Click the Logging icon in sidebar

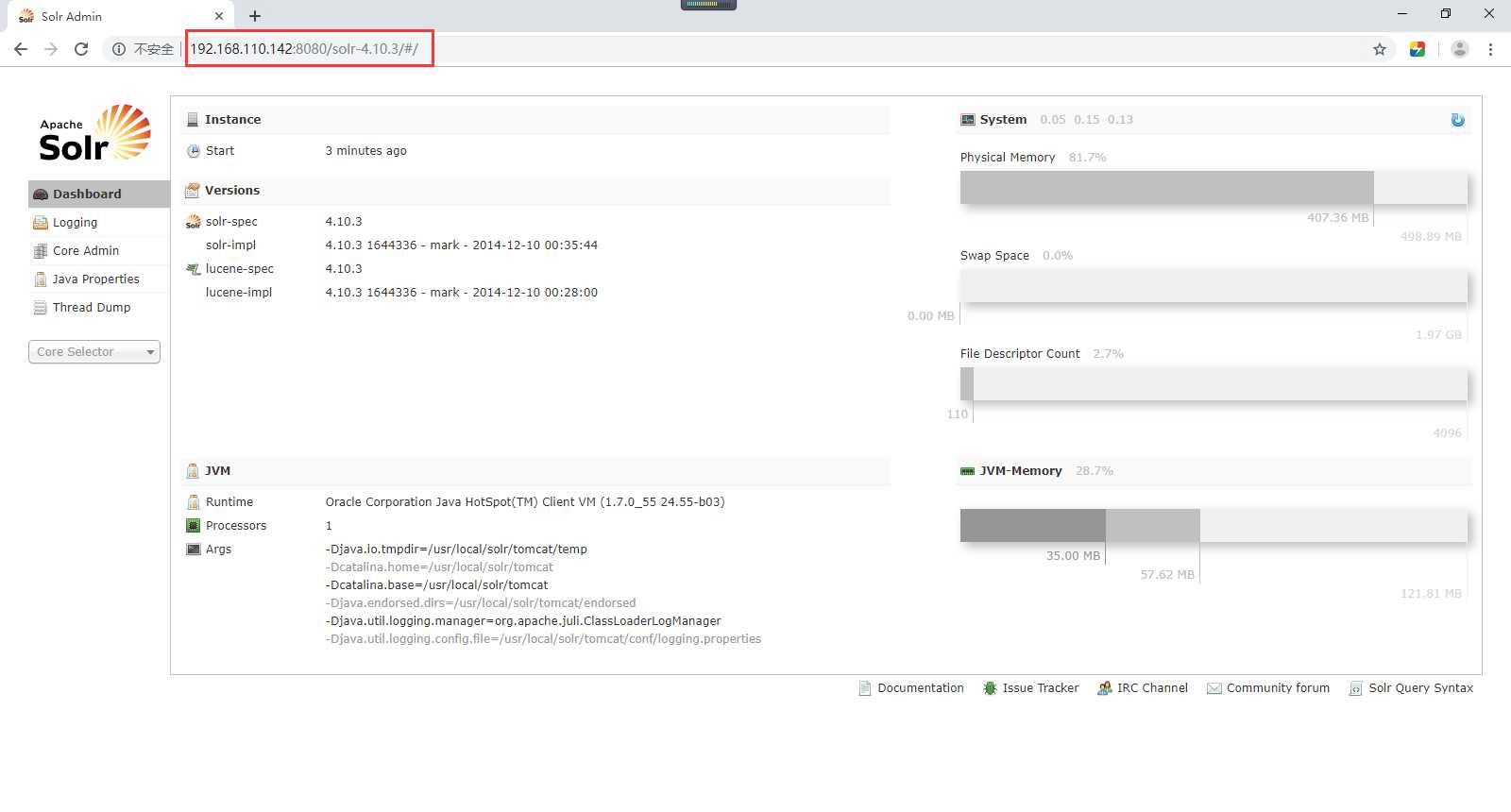(x=41, y=223)
